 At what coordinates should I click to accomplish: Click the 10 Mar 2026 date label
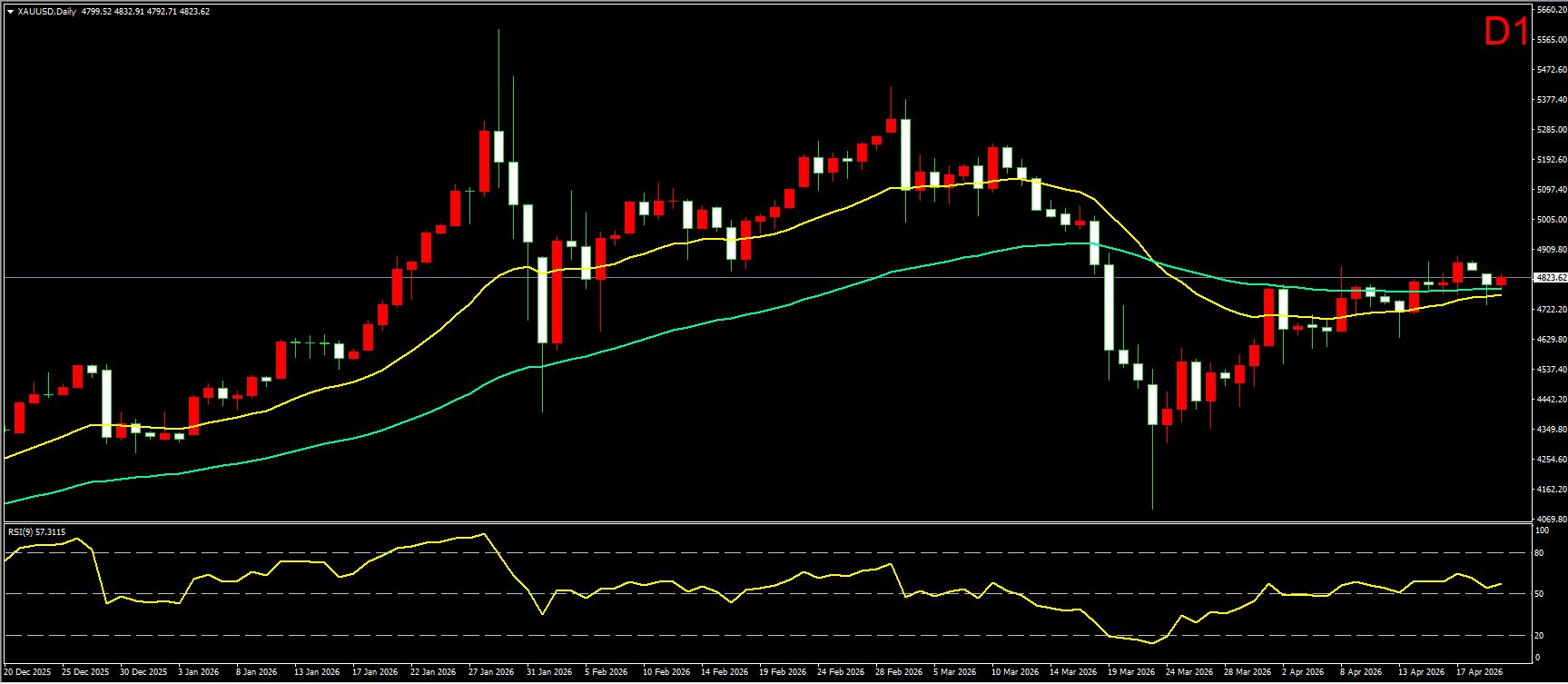[x=1015, y=672]
